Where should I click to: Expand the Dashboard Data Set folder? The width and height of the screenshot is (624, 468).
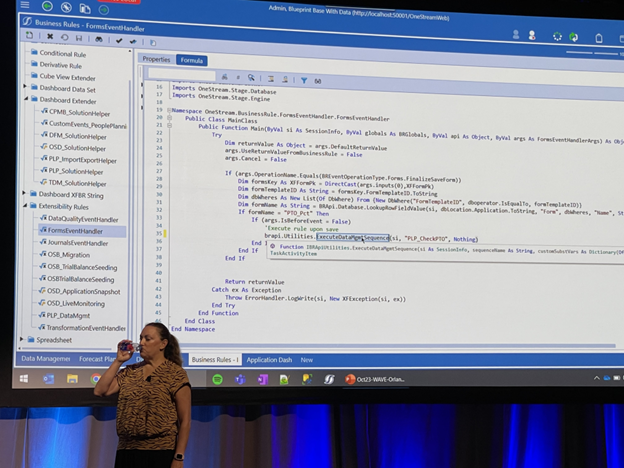pos(25,86)
